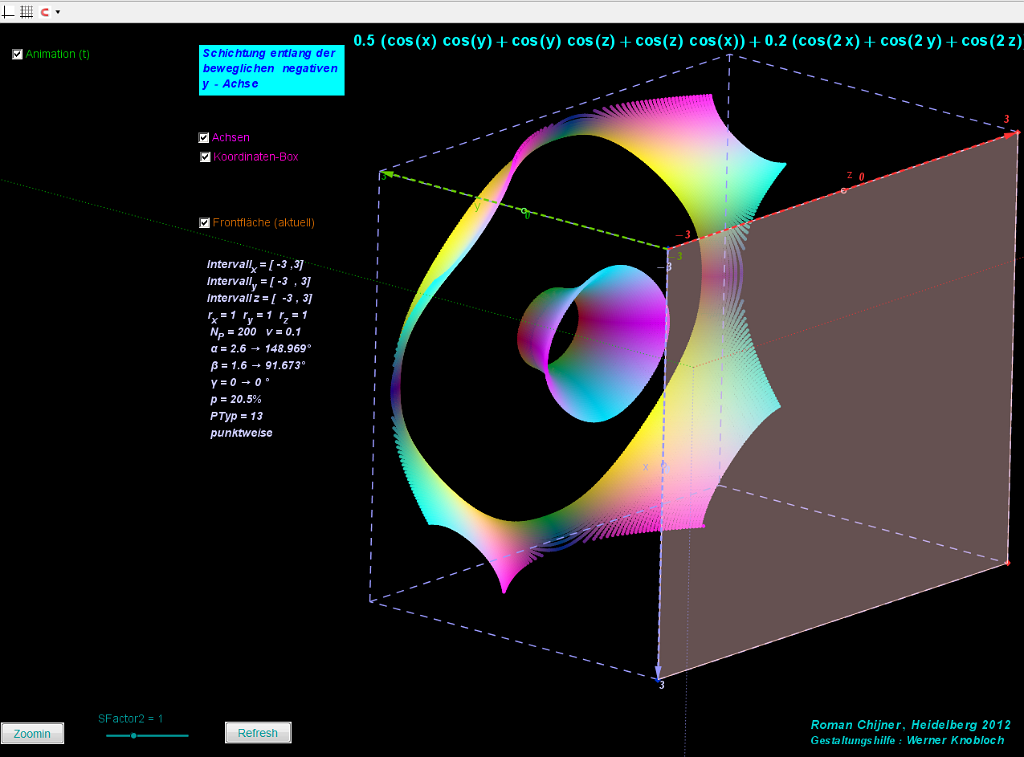Click the green origin point on y-axis

(x=523, y=210)
